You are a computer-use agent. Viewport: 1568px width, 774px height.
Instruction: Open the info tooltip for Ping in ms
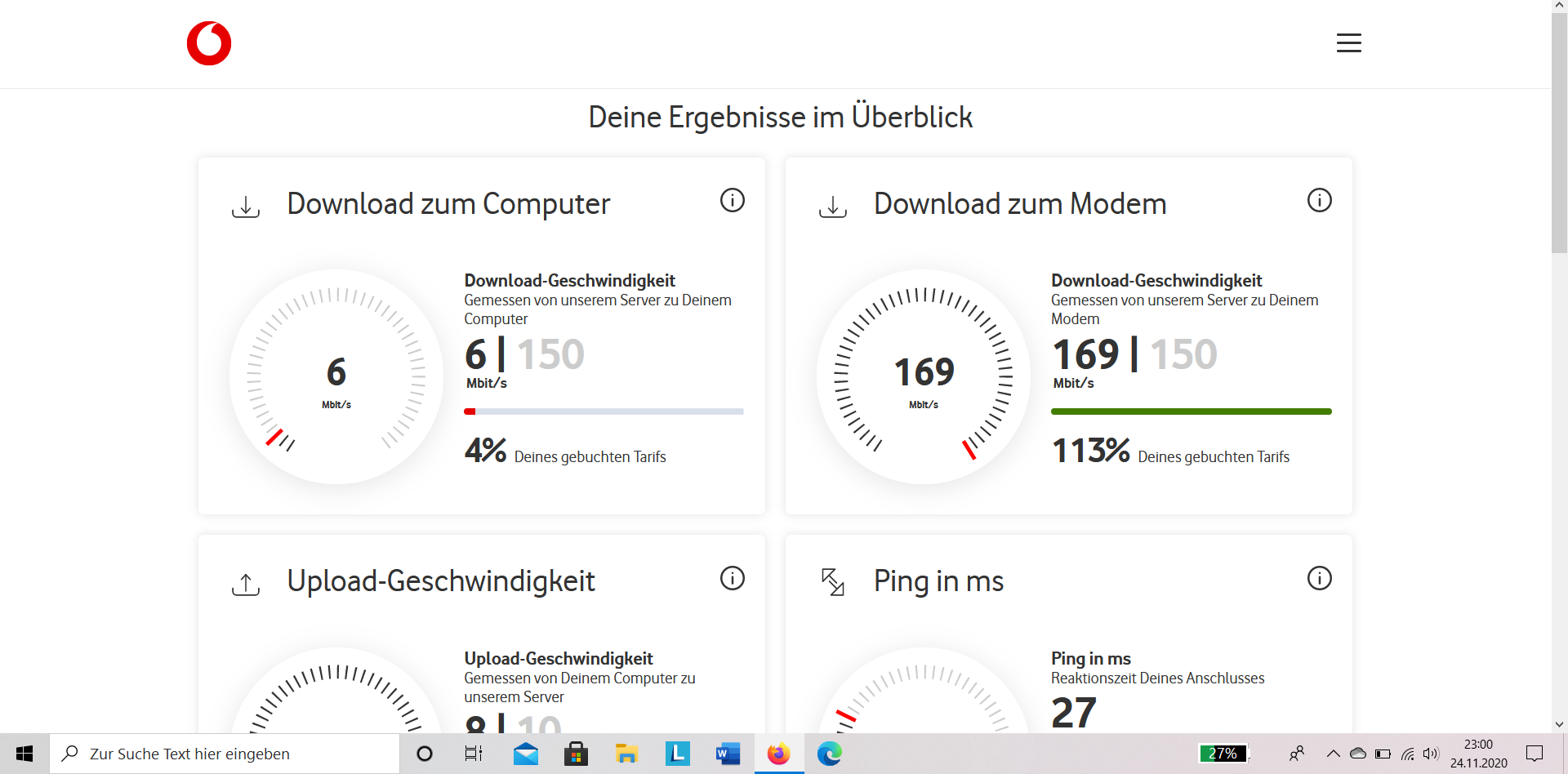1319,578
